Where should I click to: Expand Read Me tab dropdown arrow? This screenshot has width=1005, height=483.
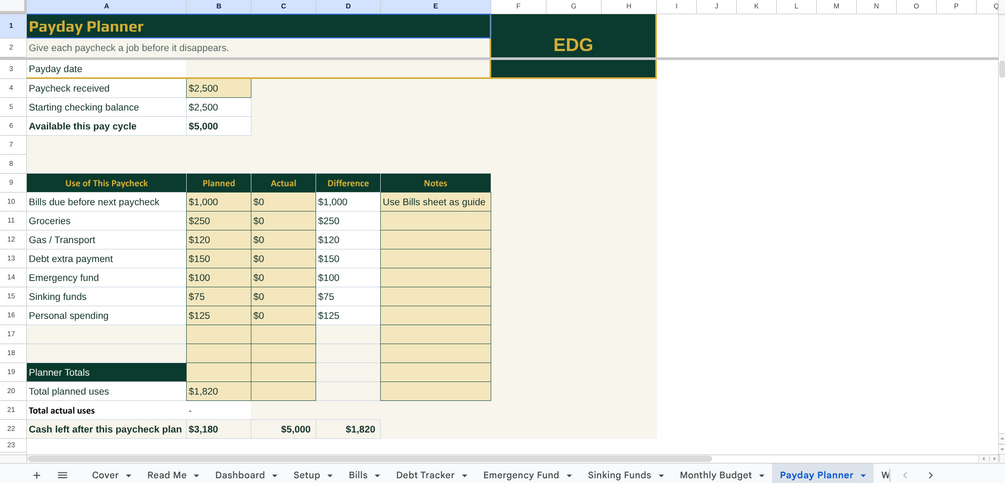coord(196,475)
